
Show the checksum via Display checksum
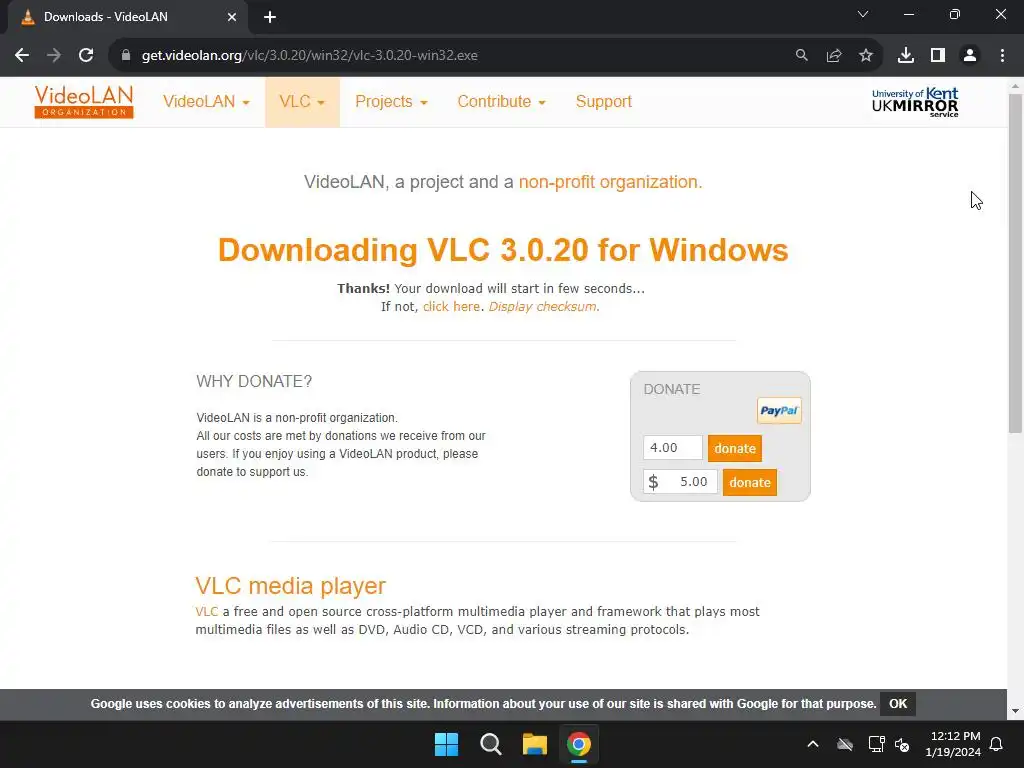click(x=543, y=306)
